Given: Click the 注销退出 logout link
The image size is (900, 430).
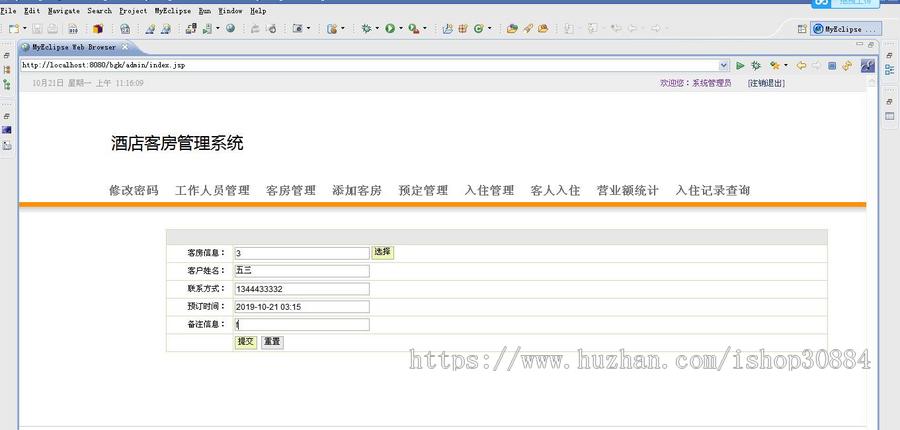Looking at the screenshot, I should point(766,83).
